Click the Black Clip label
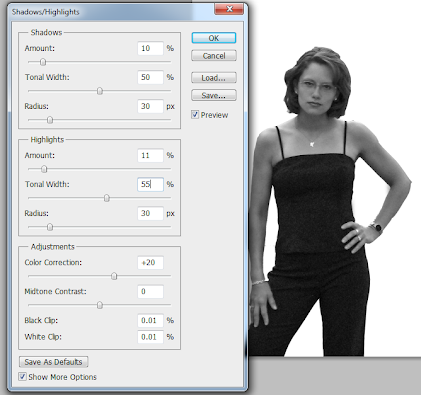 point(41,321)
